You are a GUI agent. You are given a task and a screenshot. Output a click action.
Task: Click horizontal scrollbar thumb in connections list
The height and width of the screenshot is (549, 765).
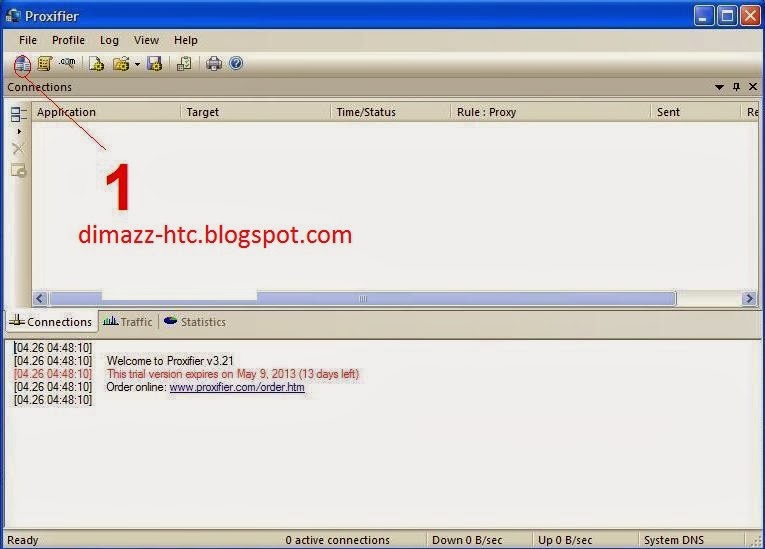pyautogui.click(x=363, y=298)
